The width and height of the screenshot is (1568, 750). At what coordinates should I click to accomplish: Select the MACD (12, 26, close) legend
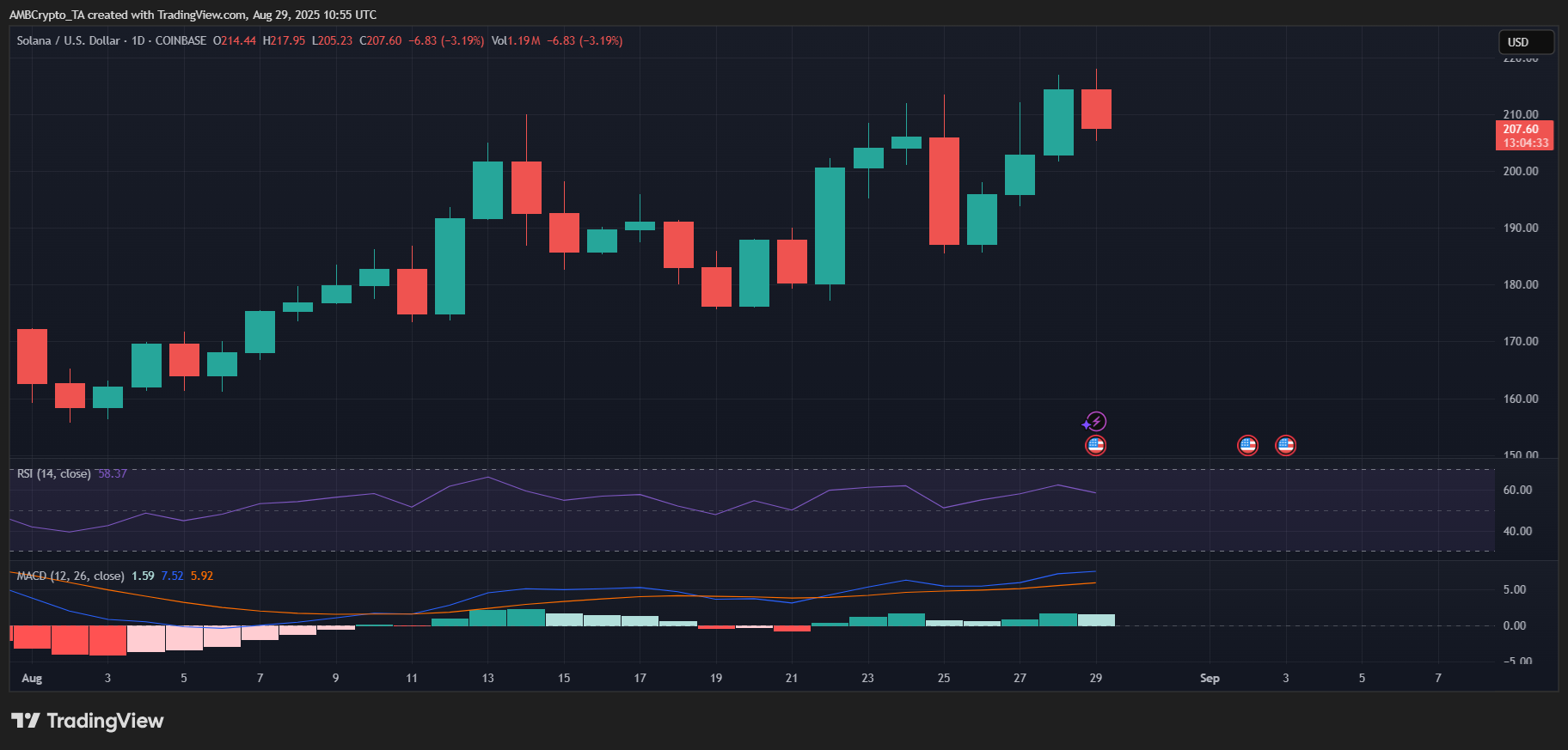click(70, 576)
